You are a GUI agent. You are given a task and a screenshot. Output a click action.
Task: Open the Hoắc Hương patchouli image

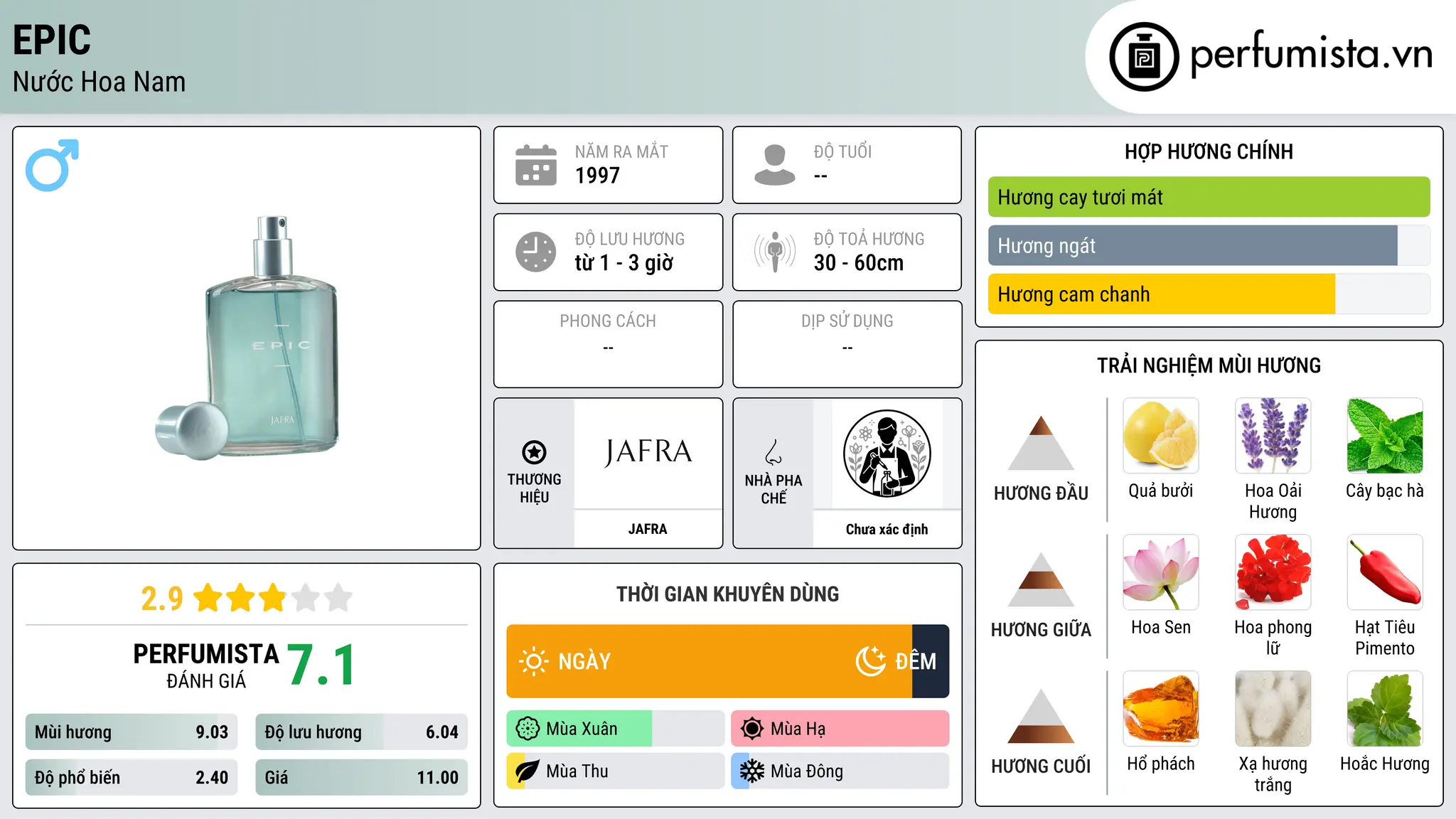pyautogui.click(x=1385, y=709)
